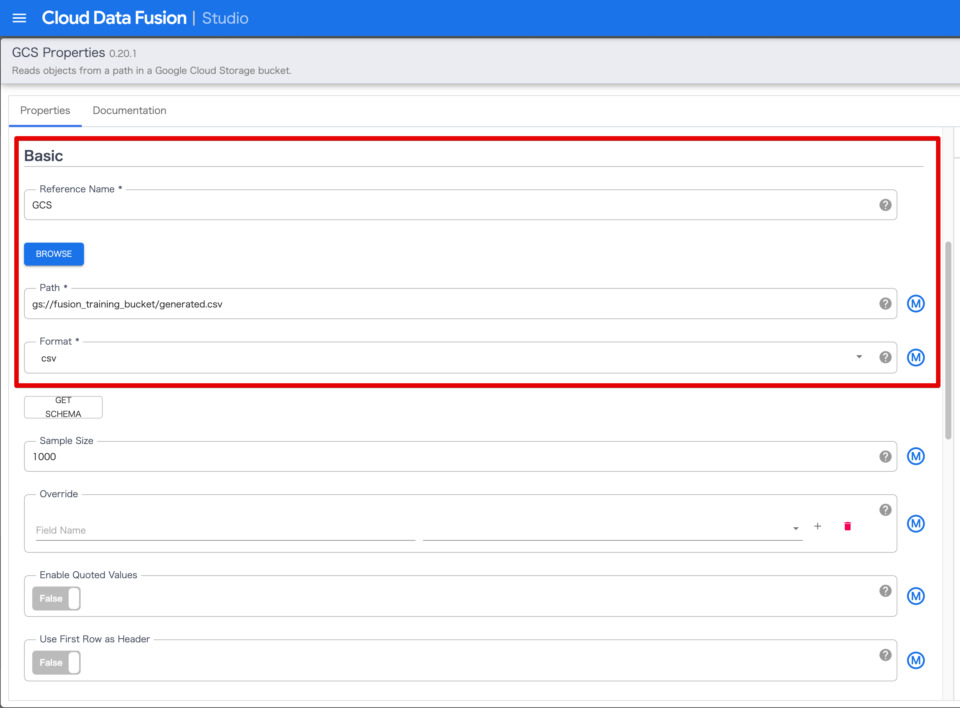Add an Override row with the plus icon

817,525
